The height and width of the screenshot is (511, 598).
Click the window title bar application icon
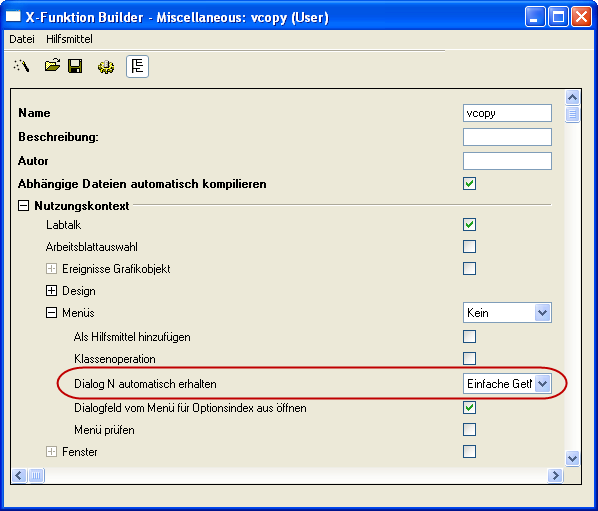[13, 16]
